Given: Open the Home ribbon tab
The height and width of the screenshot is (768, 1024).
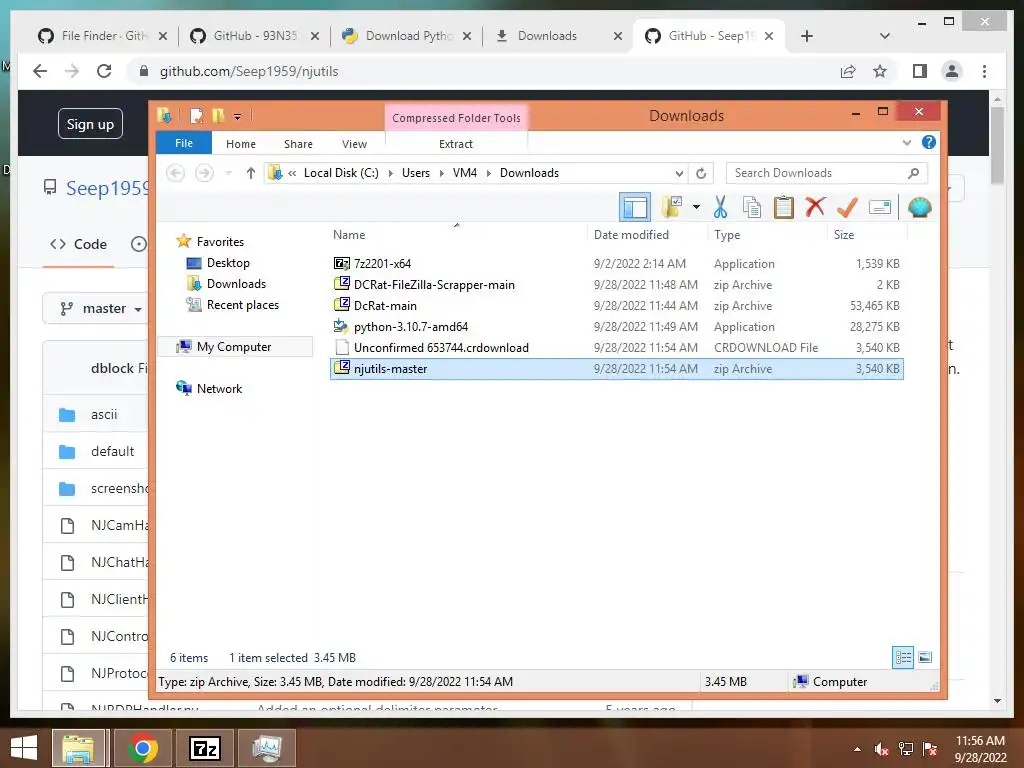Looking at the screenshot, I should click(x=240, y=144).
